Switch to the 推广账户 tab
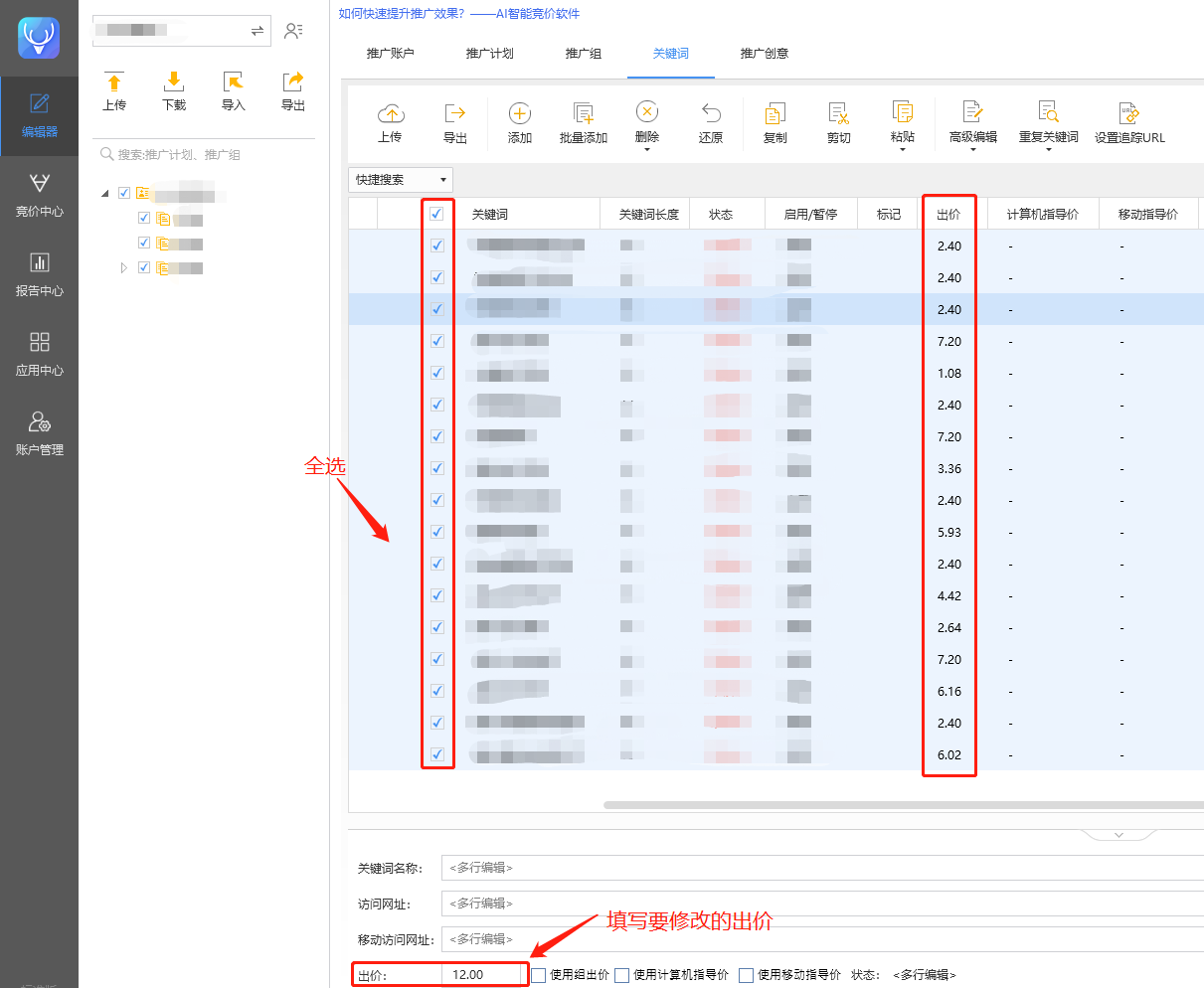Screen dimensions: 1204x988 point(391,54)
